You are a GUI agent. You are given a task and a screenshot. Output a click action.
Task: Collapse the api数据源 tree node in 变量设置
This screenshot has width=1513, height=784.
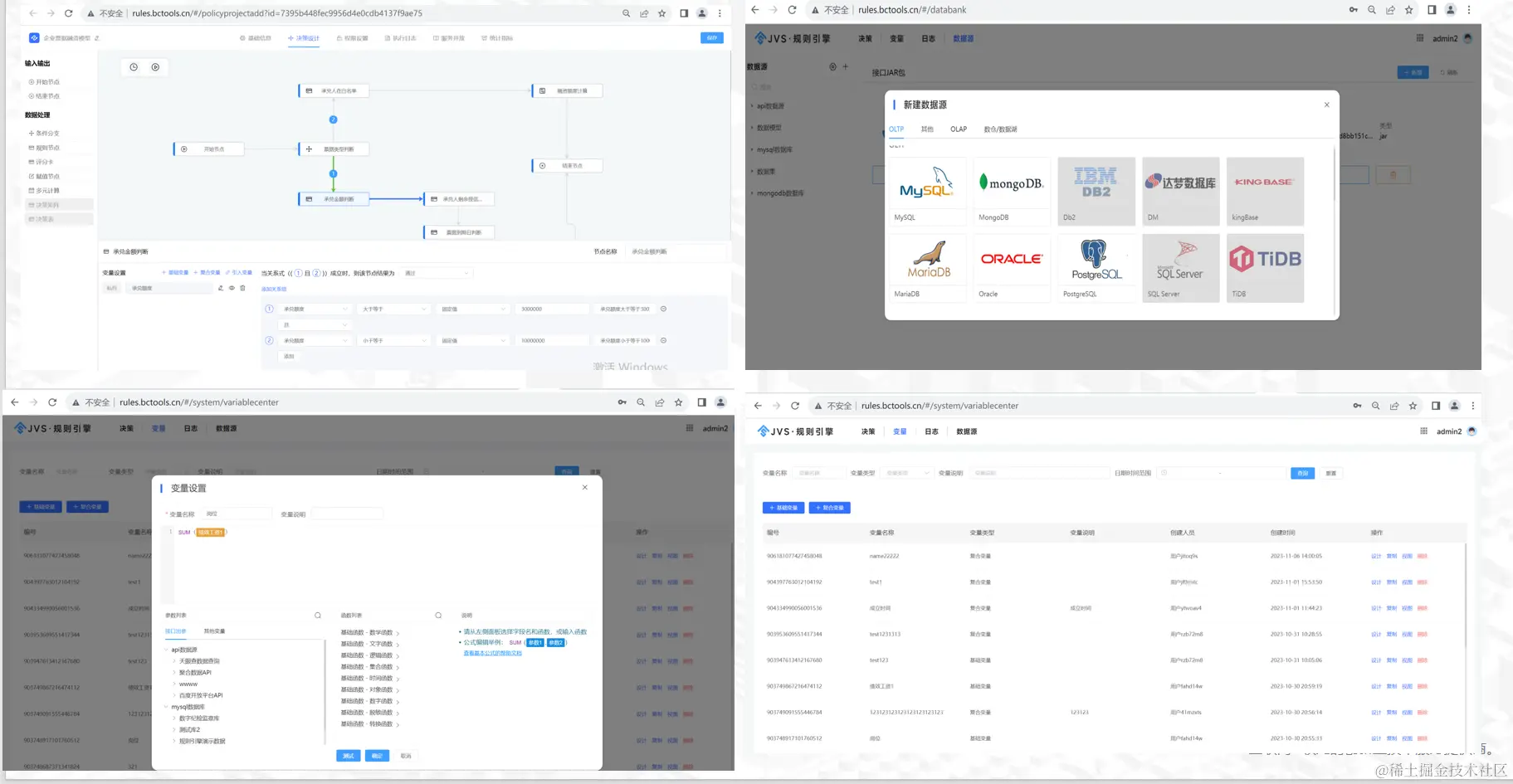(x=167, y=650)
